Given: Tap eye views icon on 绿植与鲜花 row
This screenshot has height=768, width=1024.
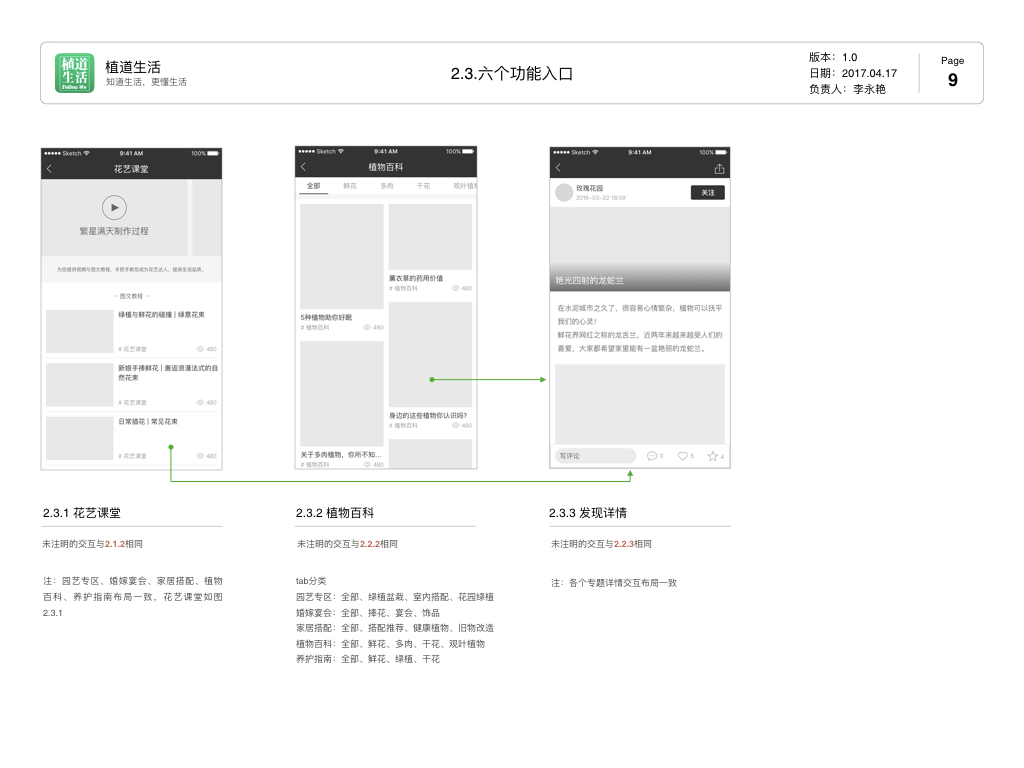Looking at the screenshot, I should 200,349.
